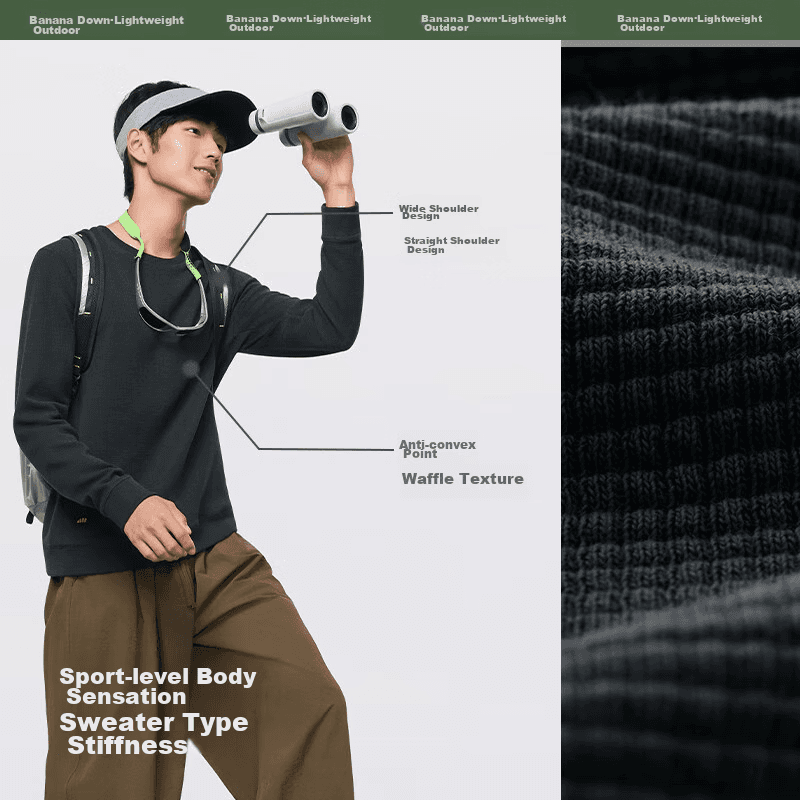Click the "Straight Shoulder Design" label
The width and height of the screenshot is (800, 800).
452,245
